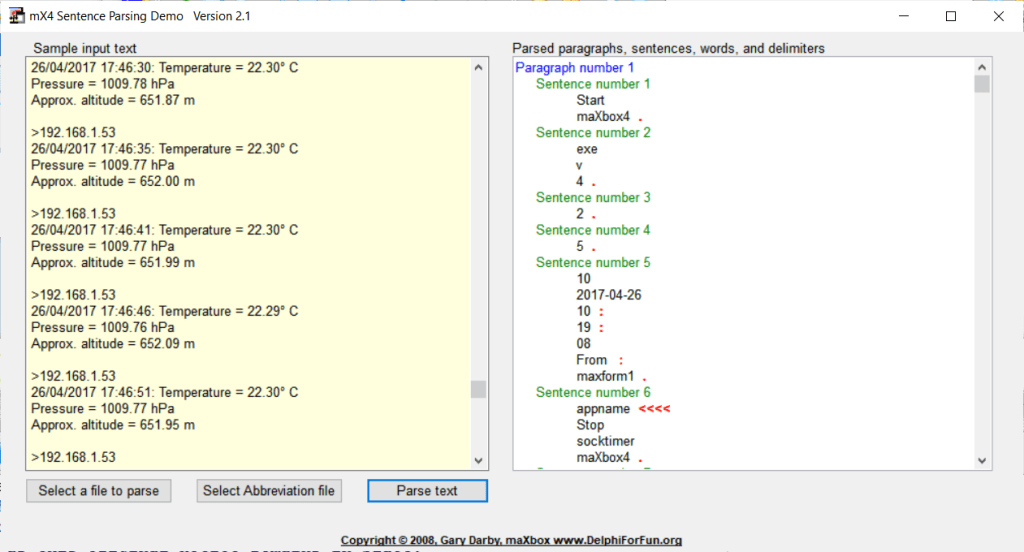Close the Sentence Parsing Demo window

coord(997,16)
